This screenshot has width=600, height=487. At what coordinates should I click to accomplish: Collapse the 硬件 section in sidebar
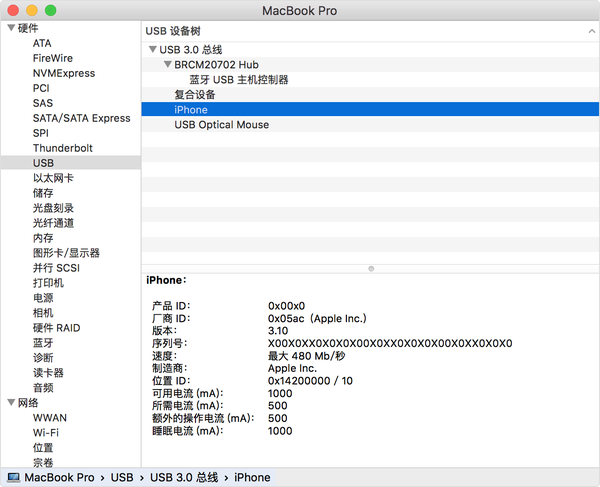click(11, 28)
